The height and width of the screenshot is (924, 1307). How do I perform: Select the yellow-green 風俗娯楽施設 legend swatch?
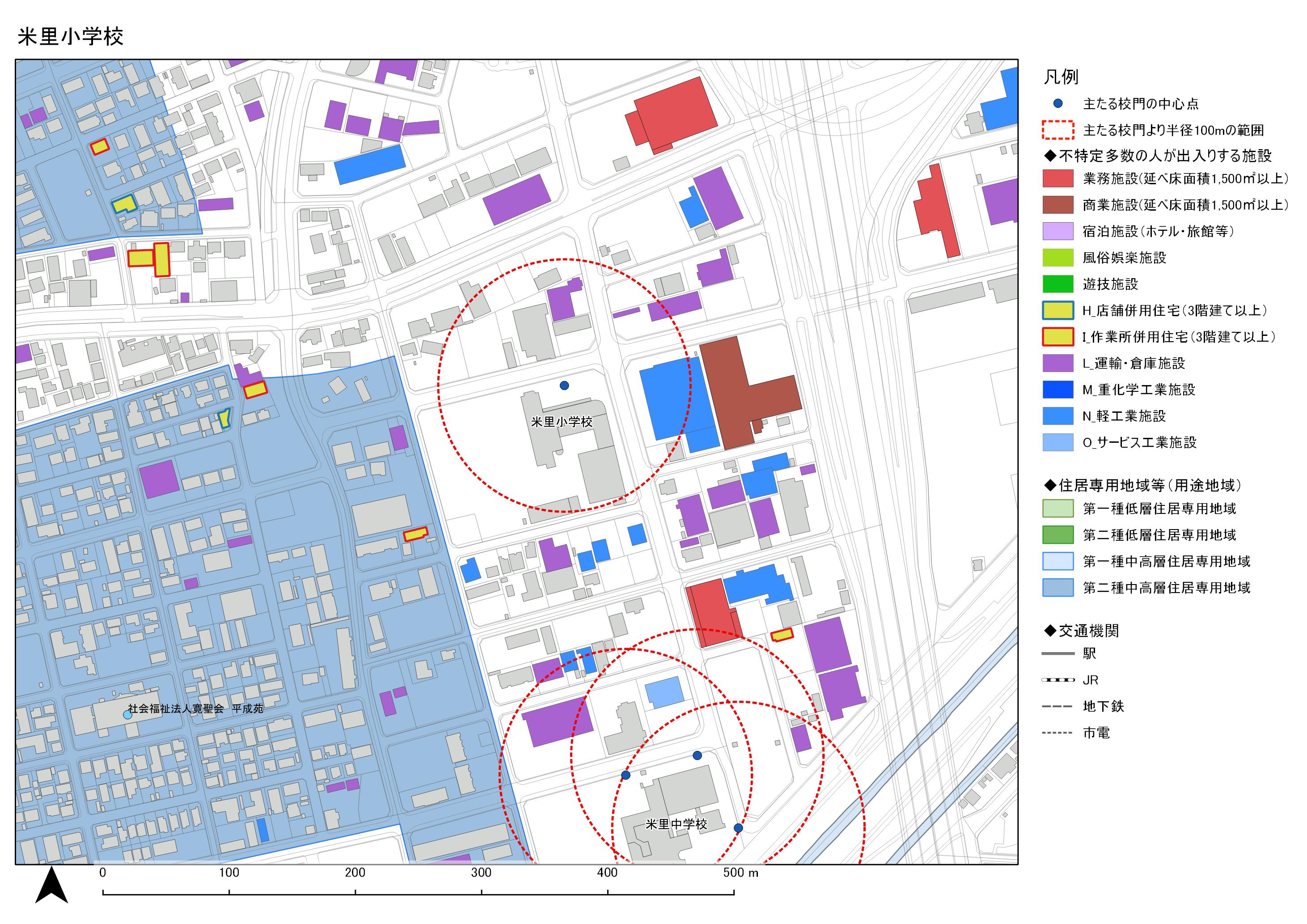pos(1057,257)
